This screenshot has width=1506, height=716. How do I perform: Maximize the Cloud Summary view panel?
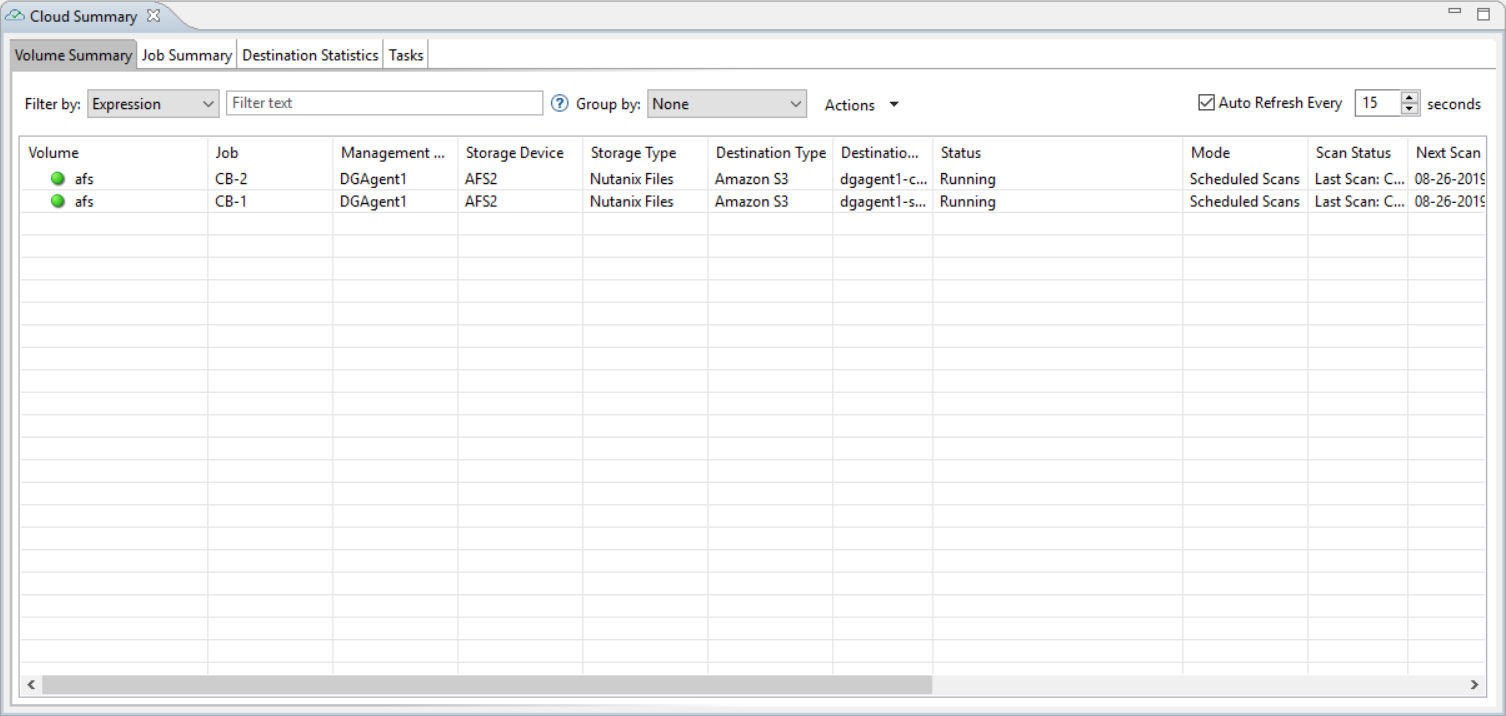coord(1483,14)
